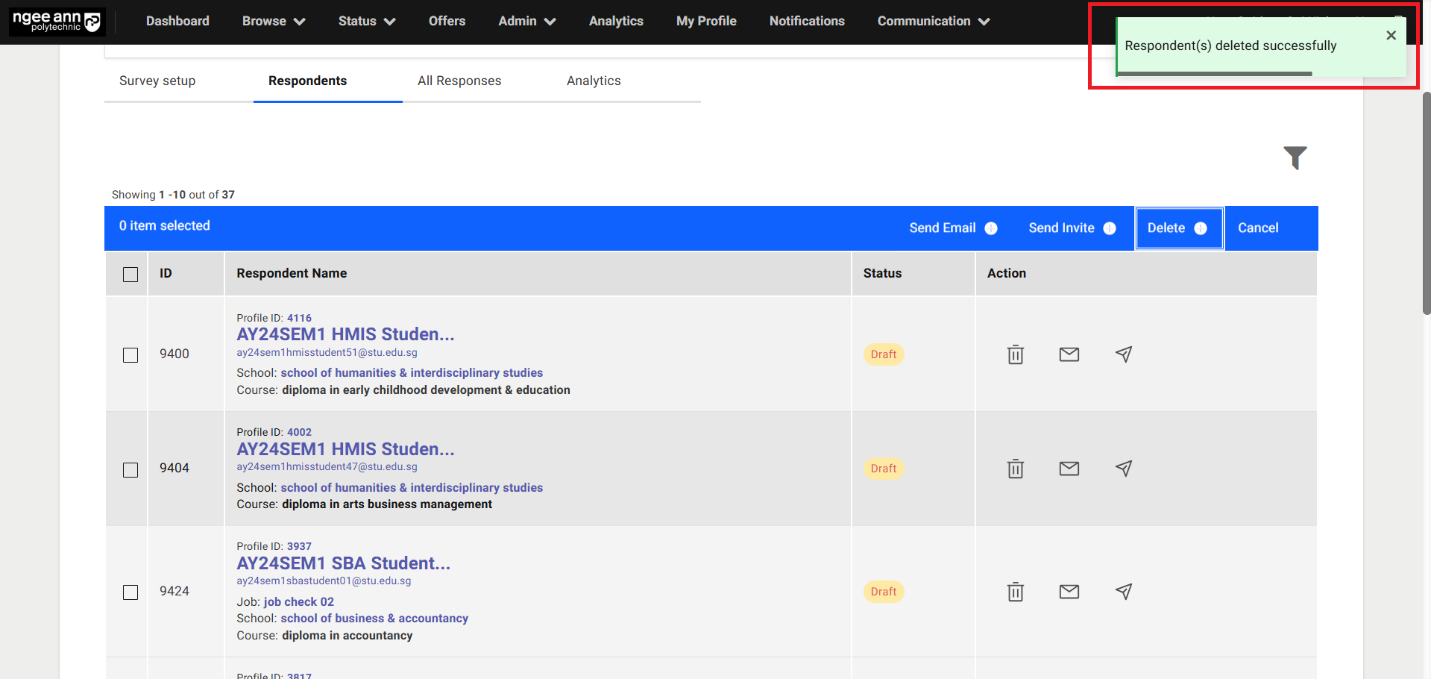This screenshot has height=679, width=1431.
Task: Dismiss the deletion success notification
Action: [x=1391, y=35]
